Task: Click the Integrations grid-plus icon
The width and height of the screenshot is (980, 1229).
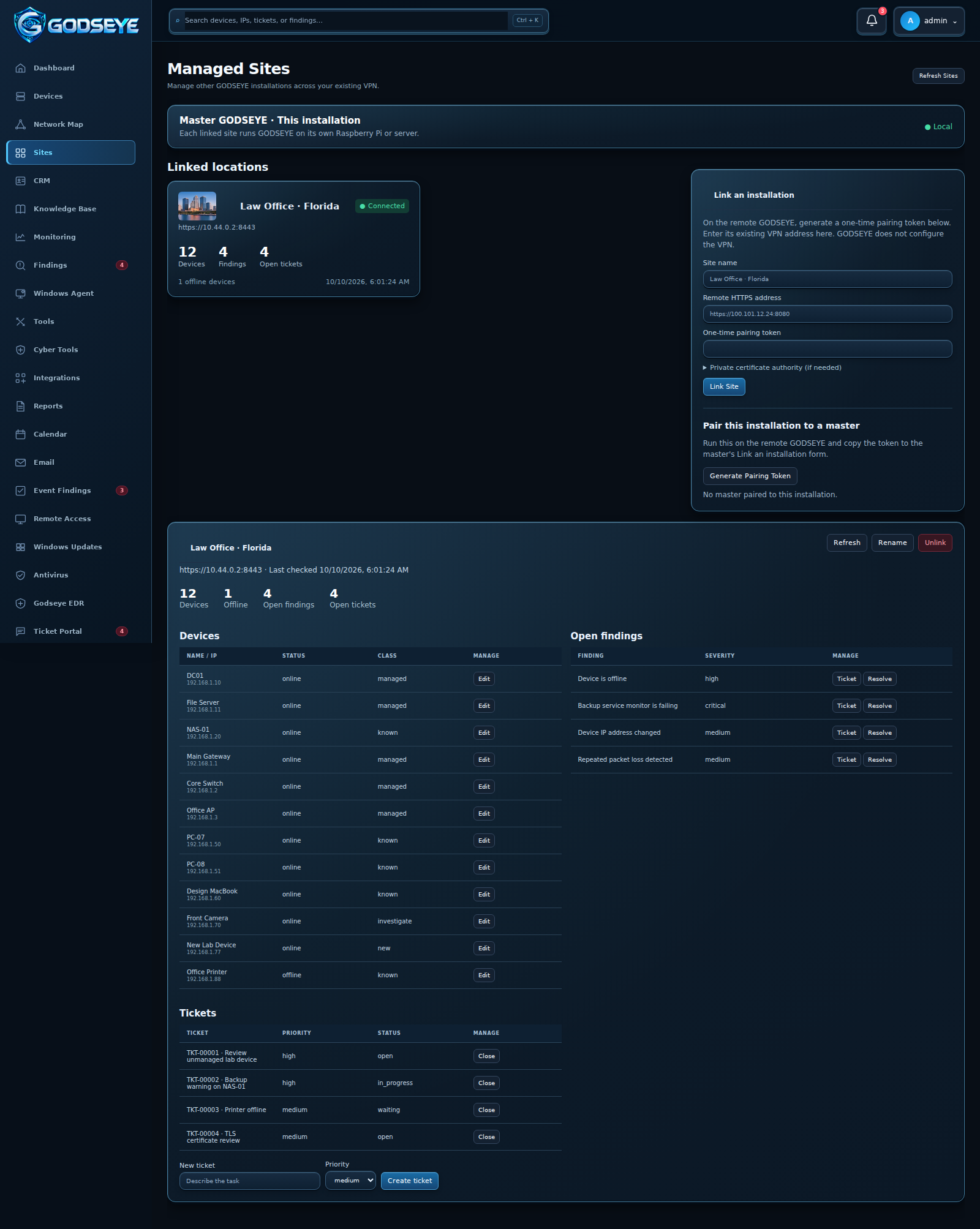Action: 20,378
